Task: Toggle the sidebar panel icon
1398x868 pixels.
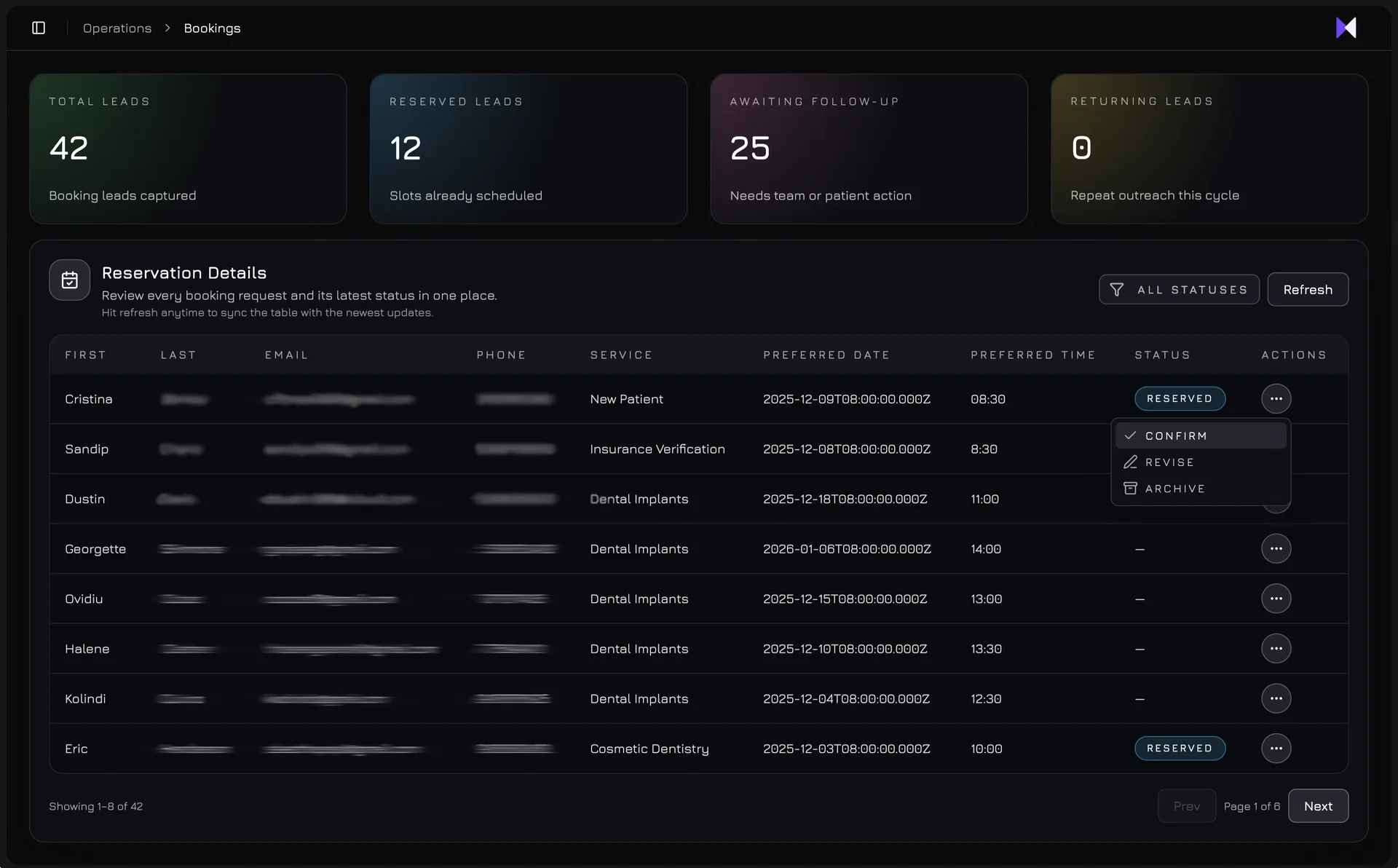Action: click(x=39, y=28)
